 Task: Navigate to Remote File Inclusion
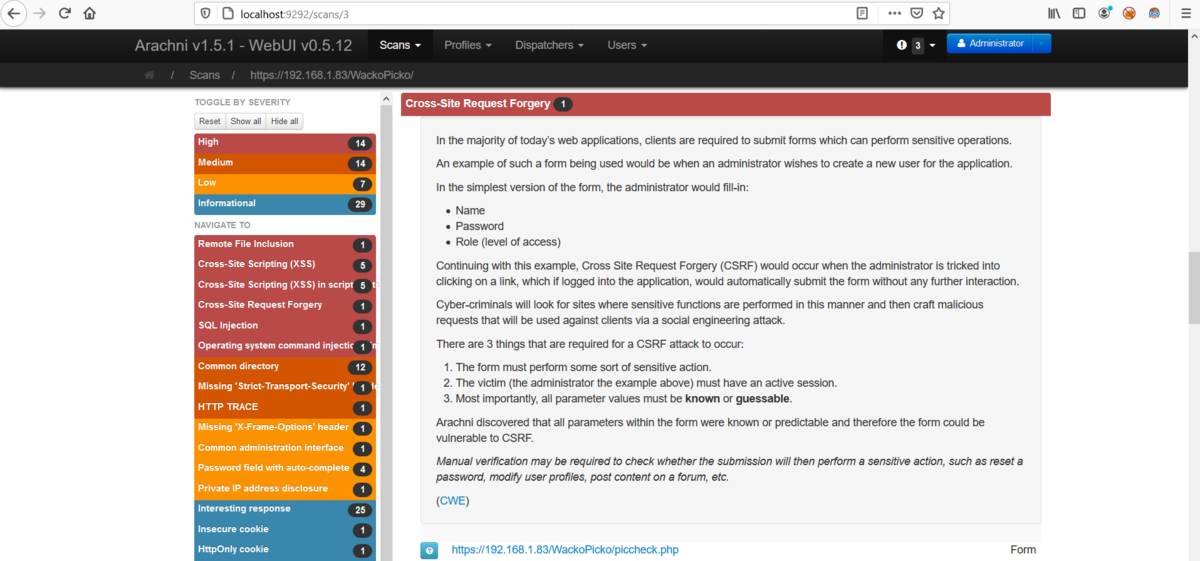(x=285, y=245)
